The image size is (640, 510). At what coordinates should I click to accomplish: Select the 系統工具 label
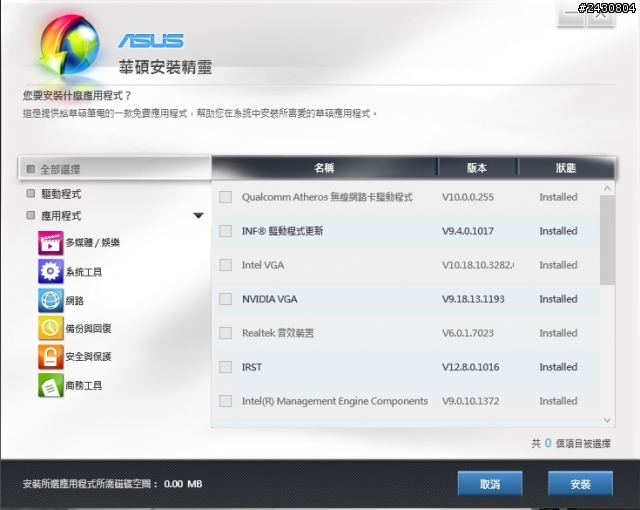(x=84, y=272)
